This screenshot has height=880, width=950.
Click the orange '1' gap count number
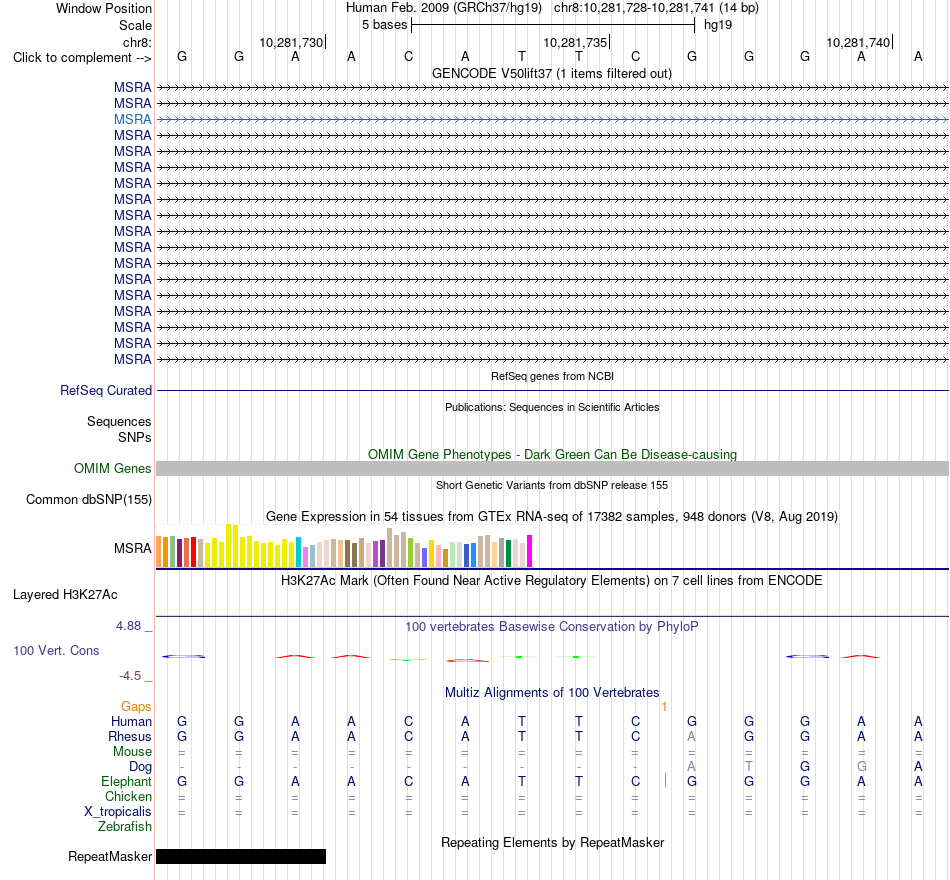665,707
